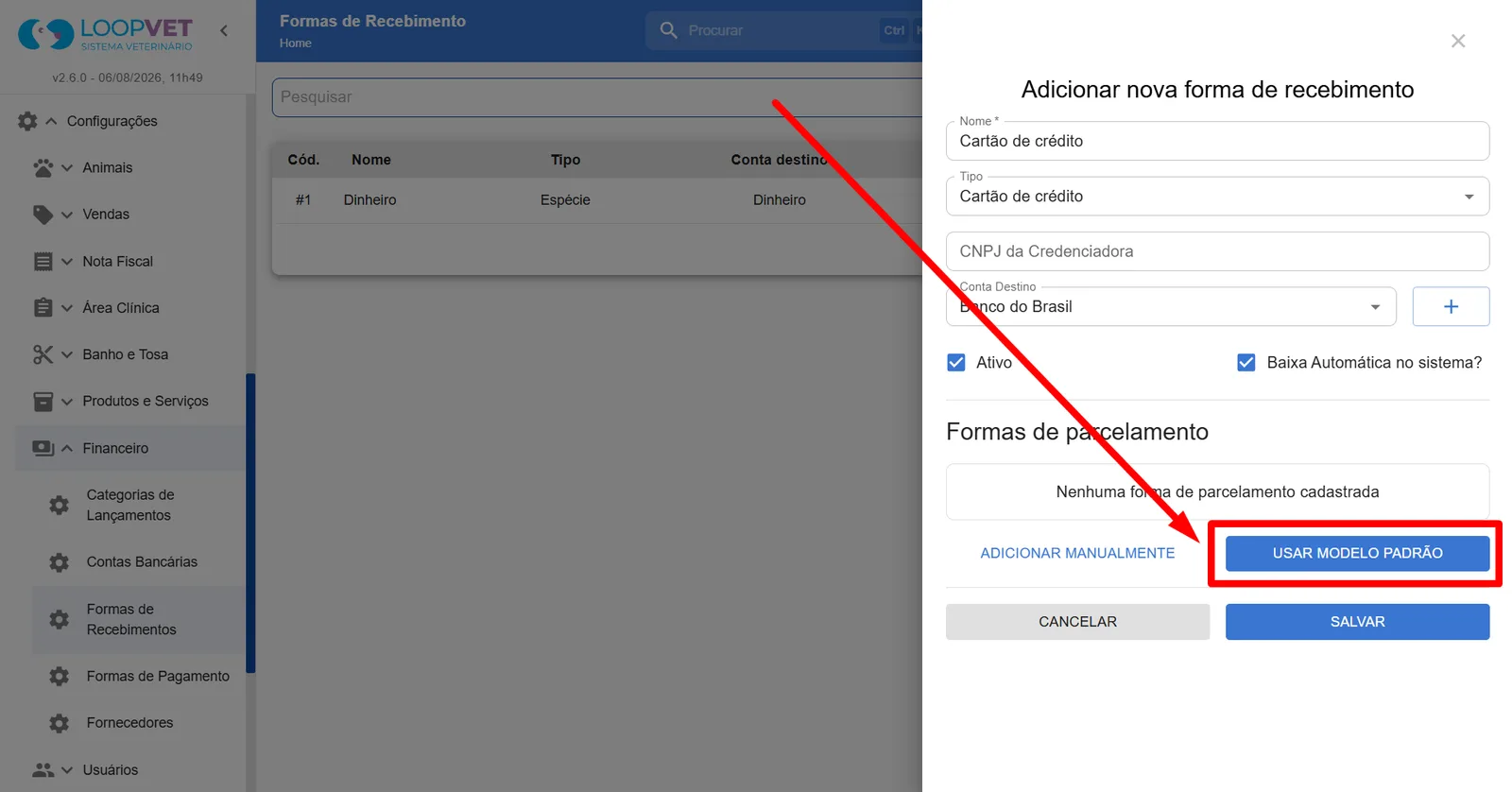Click the Produtos e Serviços box icon
Viewport: 1512px width, 792px height.
coord(43,401)
